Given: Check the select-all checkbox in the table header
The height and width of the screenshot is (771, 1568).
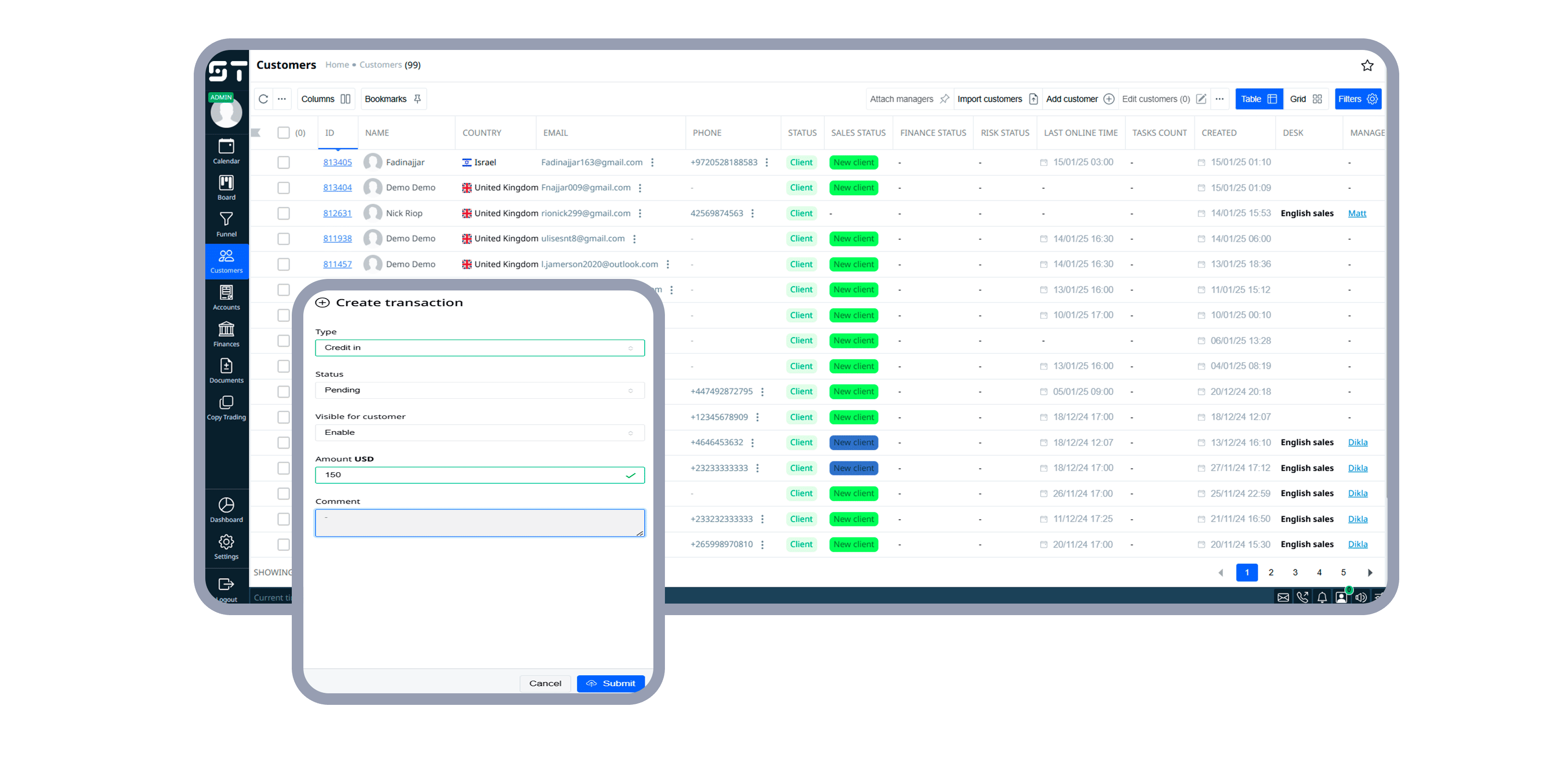Looking at the screenshot, I should pos(283,132).
